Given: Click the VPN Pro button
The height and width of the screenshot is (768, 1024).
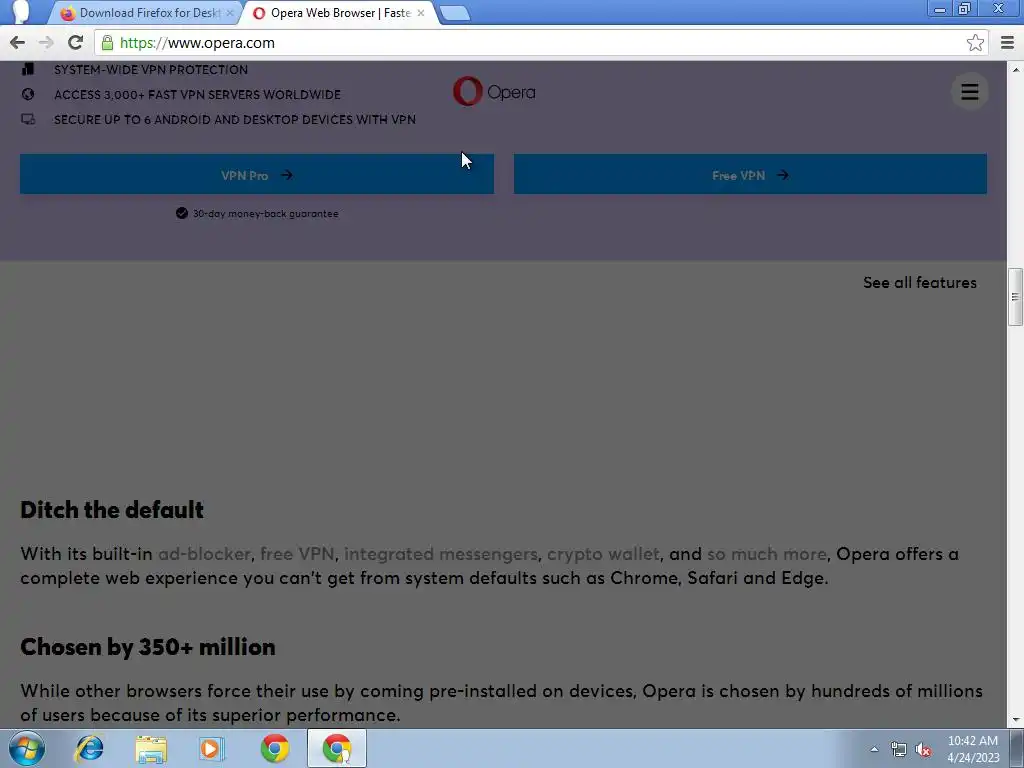Looking at the screenshot, I should coord(257,174).
